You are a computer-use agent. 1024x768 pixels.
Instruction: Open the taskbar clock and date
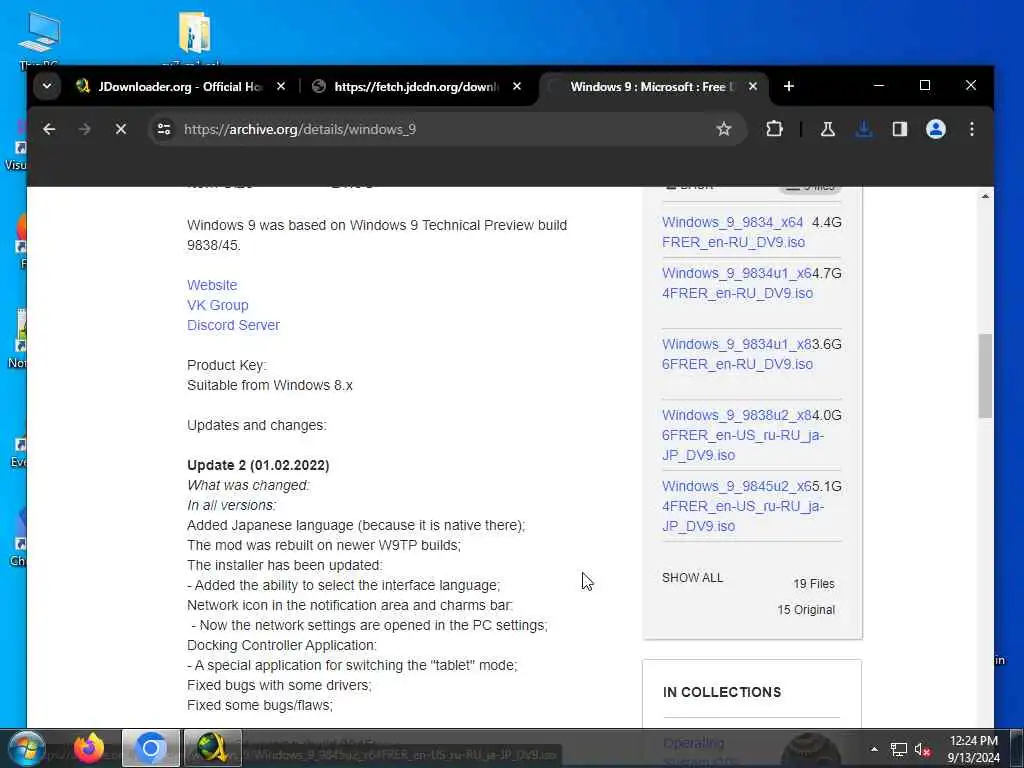click(974, 749)
